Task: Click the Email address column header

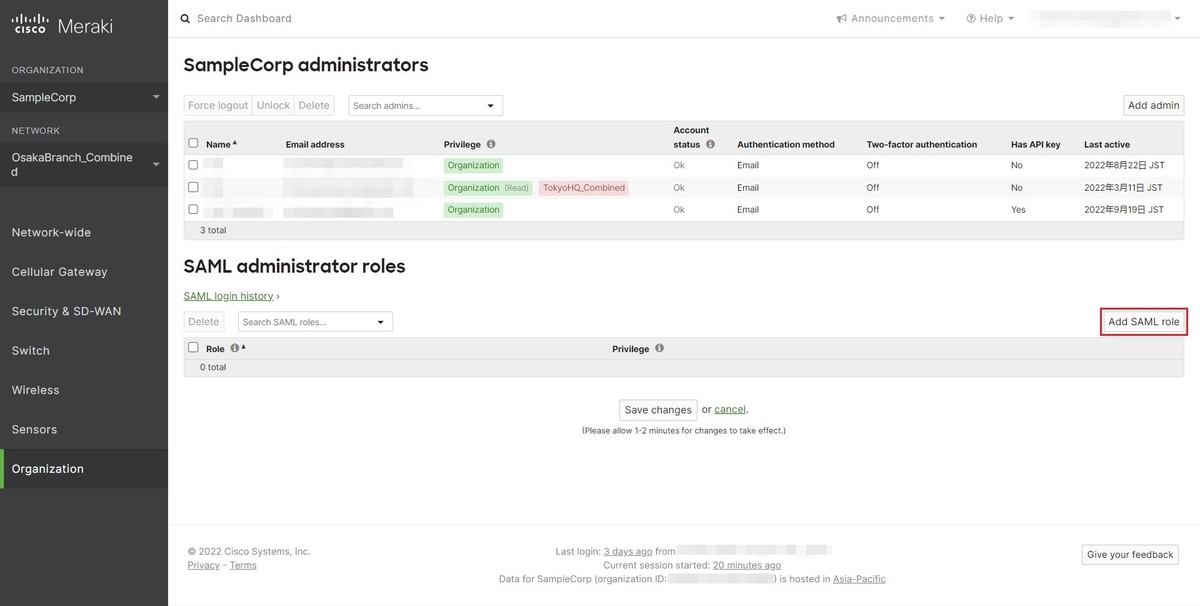Action: 315,144
